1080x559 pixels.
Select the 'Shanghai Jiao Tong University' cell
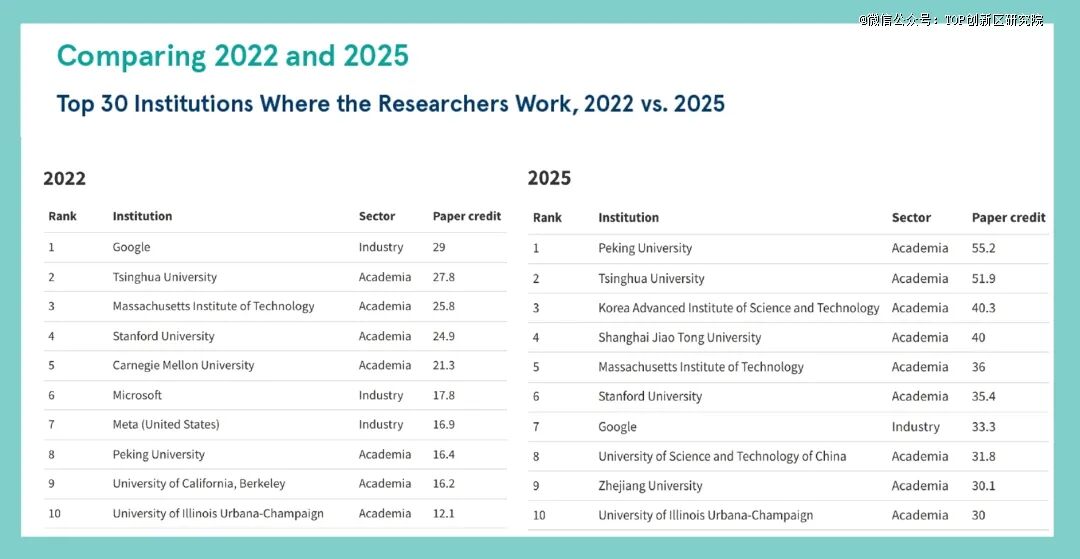coord(680,338)
